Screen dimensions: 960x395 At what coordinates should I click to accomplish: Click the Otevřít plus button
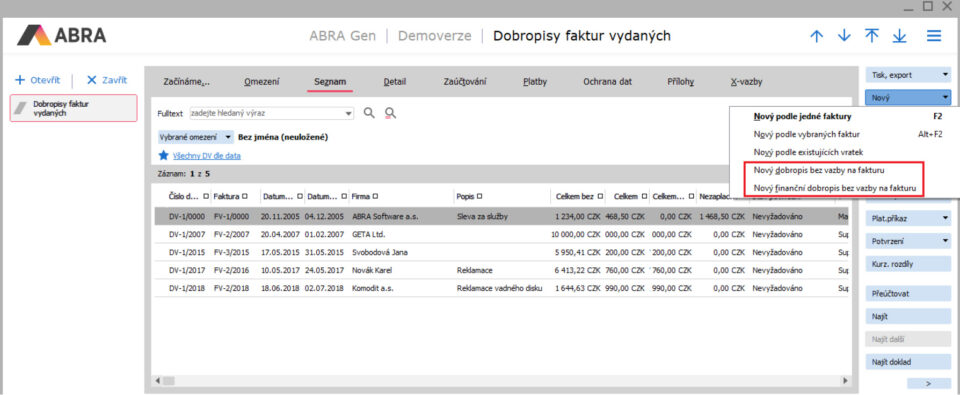tap(37, 80)
